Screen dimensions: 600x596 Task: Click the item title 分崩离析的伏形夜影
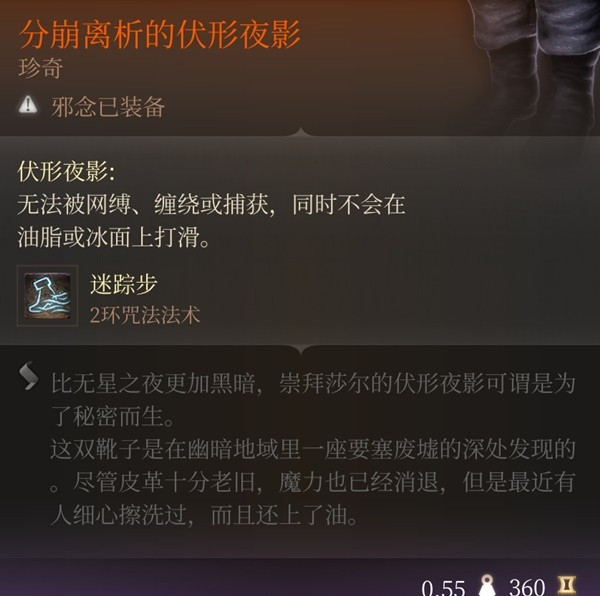(159, 36)
